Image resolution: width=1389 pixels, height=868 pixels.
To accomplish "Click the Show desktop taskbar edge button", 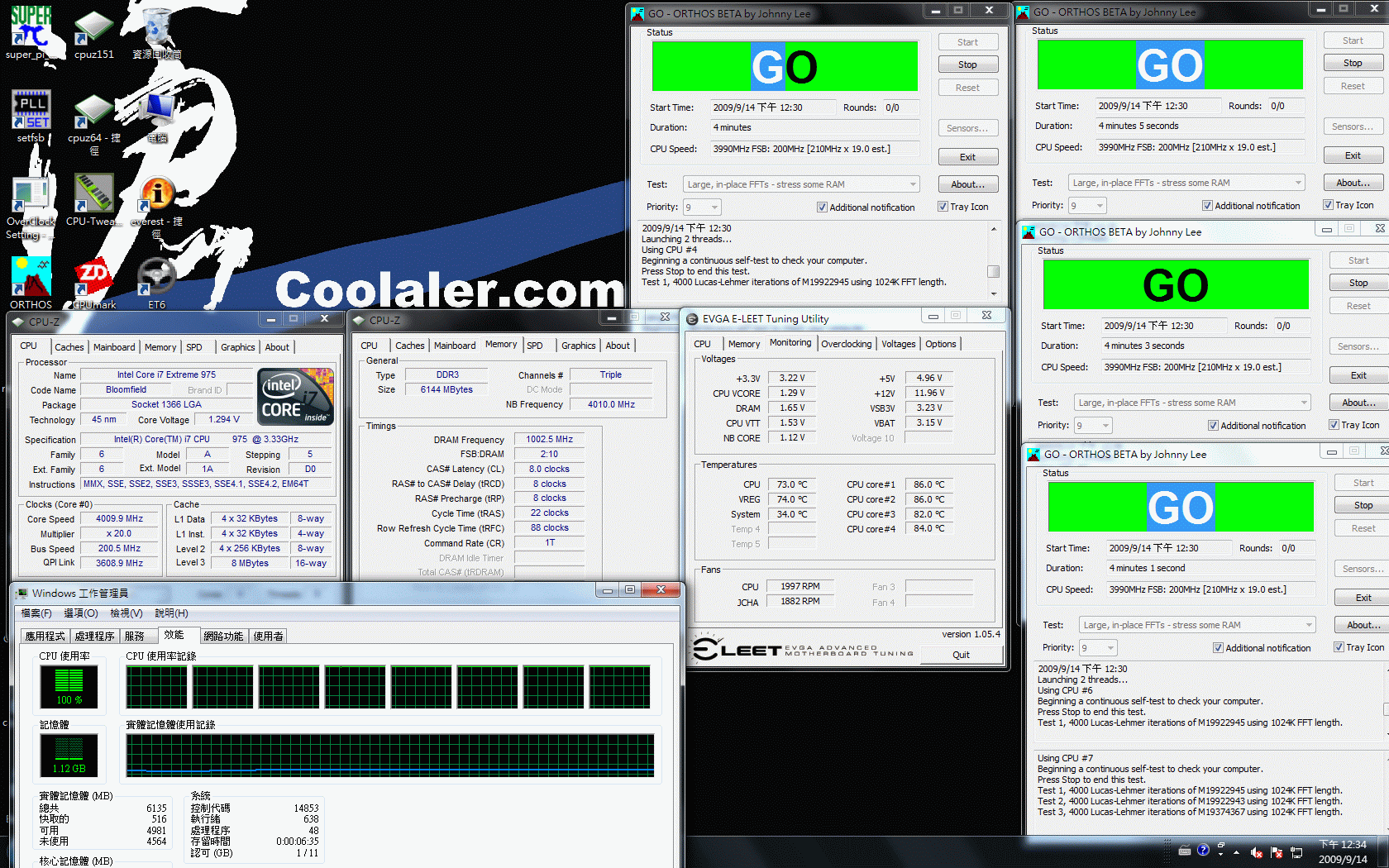I will click(x=1384, y=852).
